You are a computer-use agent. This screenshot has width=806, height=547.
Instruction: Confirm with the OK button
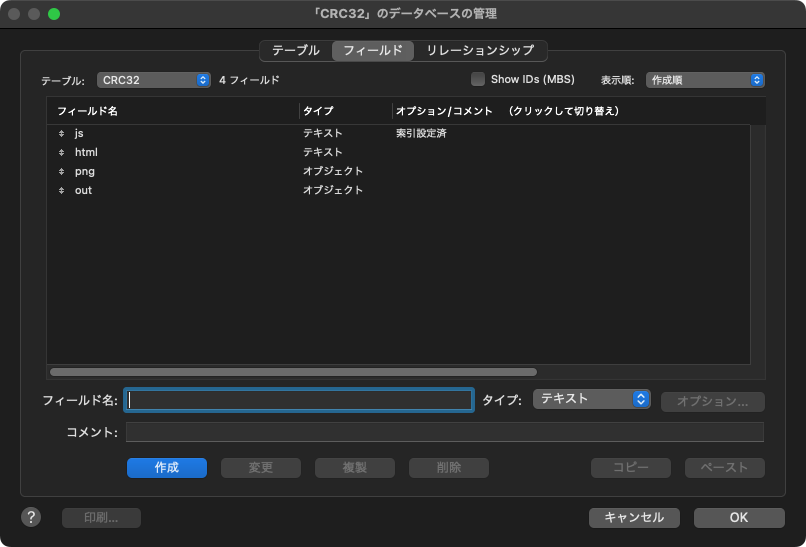(x=739, y=518)
